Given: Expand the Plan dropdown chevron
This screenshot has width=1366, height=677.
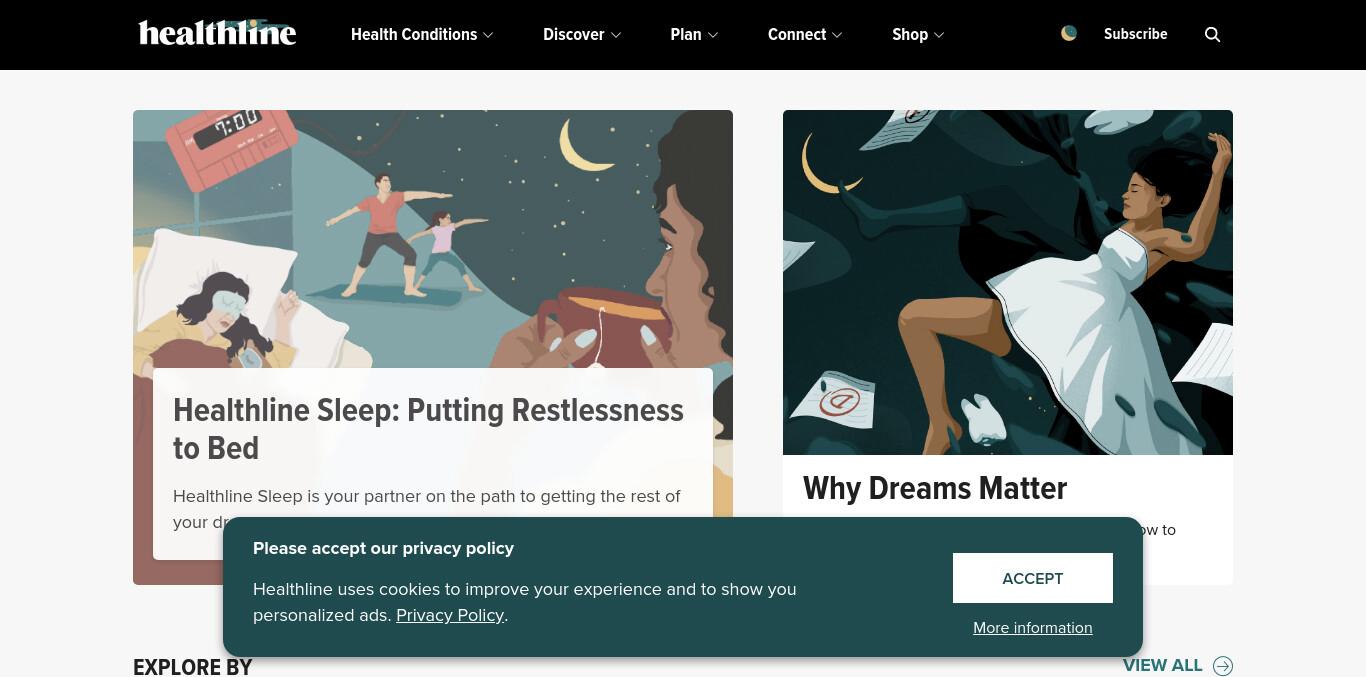Looking at the screenshot, I should (x=713, y=35).
